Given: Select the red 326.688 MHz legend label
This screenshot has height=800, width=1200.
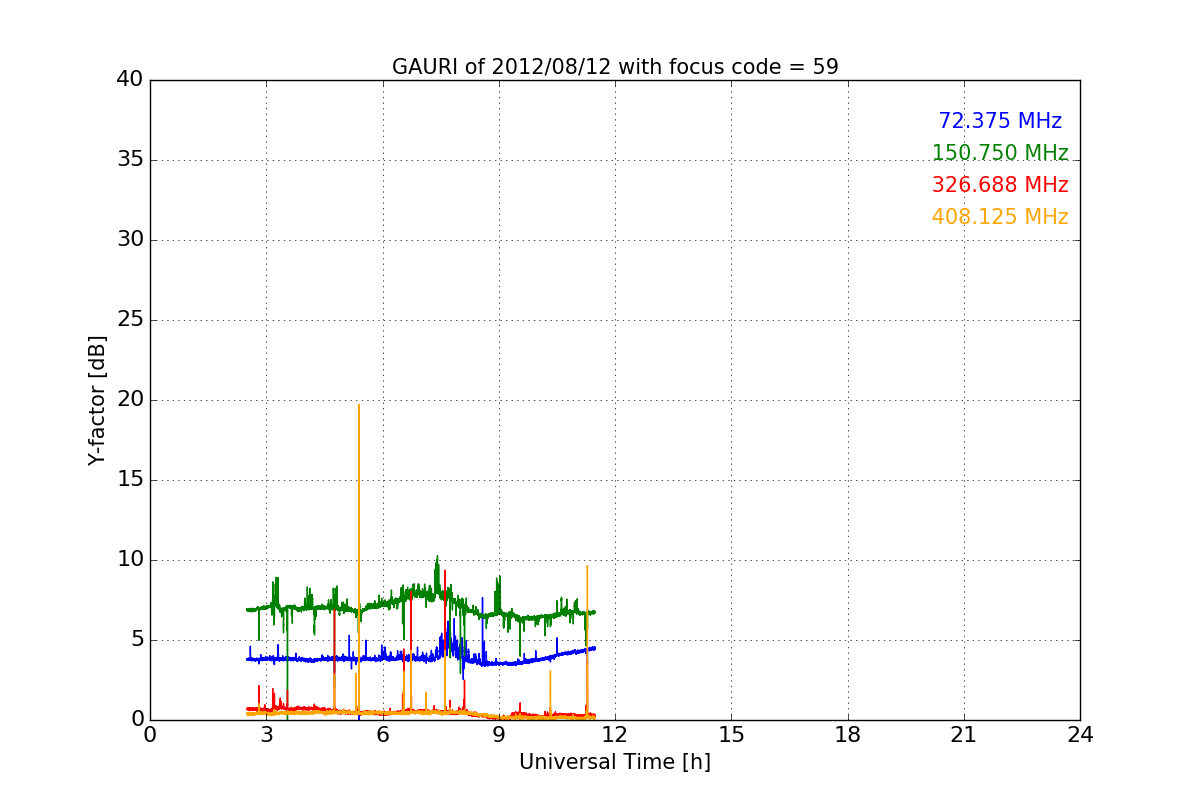Looking at the screenshot, I should click(x=1000, y=186).
